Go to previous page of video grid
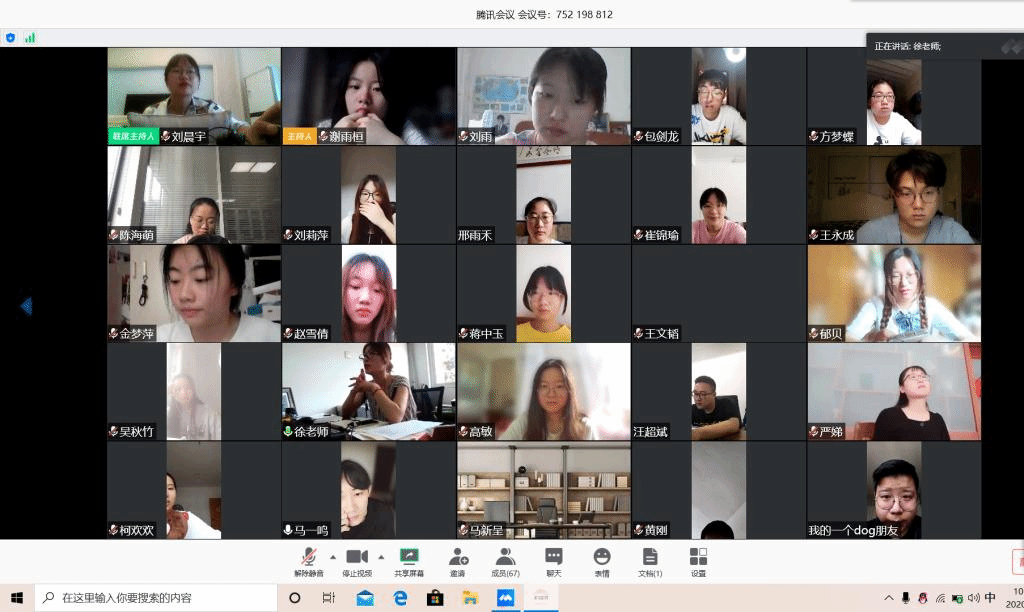This screenshot has height=612, width=1024. pyautogui.click(x=26, y=306)
